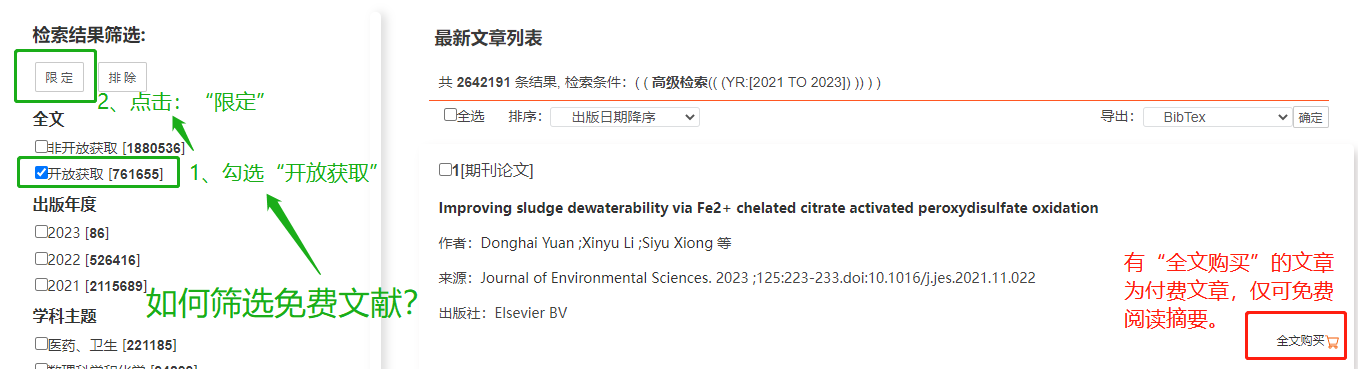The height and width of the screenshot is (369, 1358).
Task: Click the 限定 button
Action: click(59, 77)
